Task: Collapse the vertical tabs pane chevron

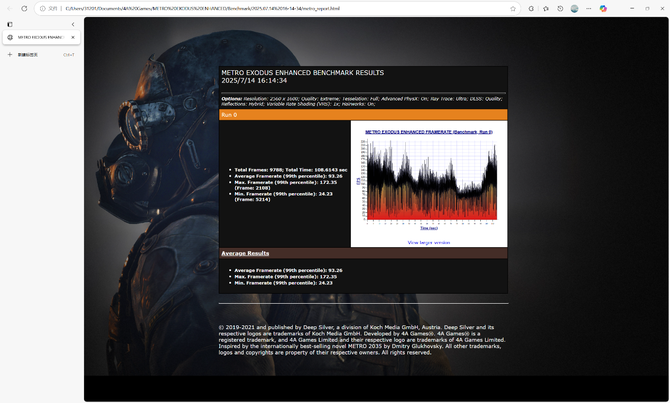Action: pos(73,24)
